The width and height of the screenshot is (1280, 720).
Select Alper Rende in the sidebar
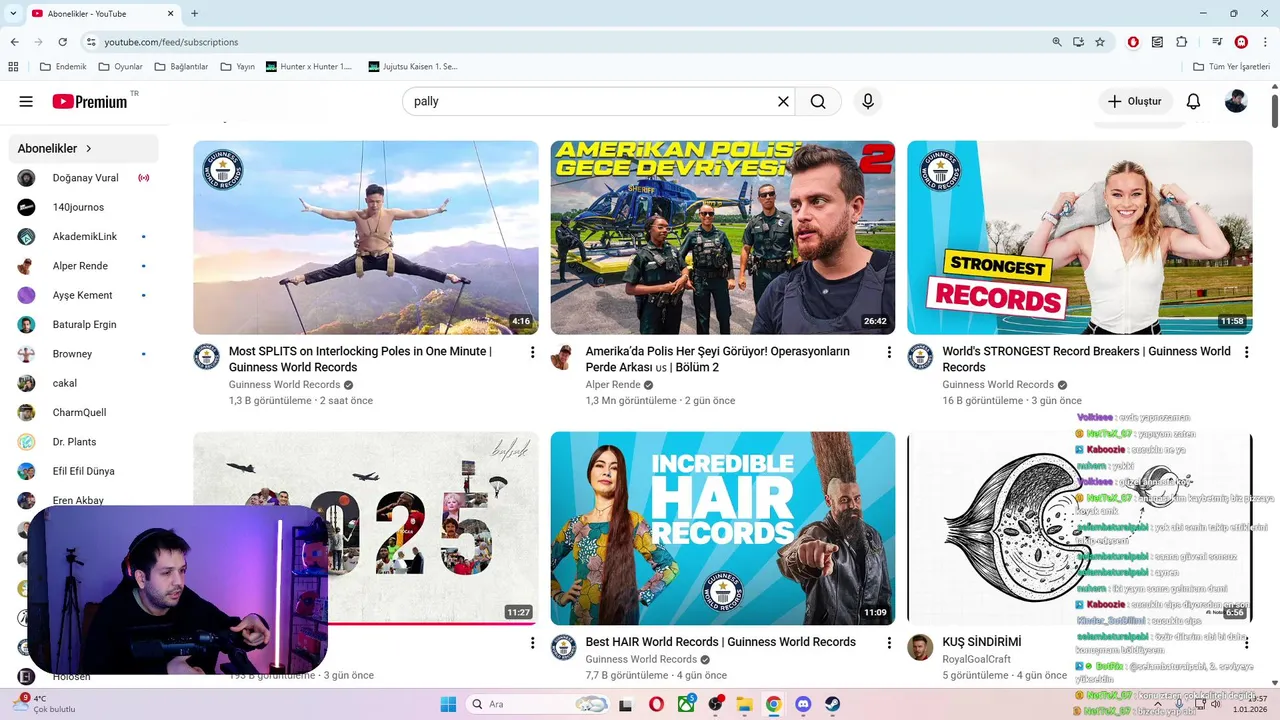coord(82,266)
